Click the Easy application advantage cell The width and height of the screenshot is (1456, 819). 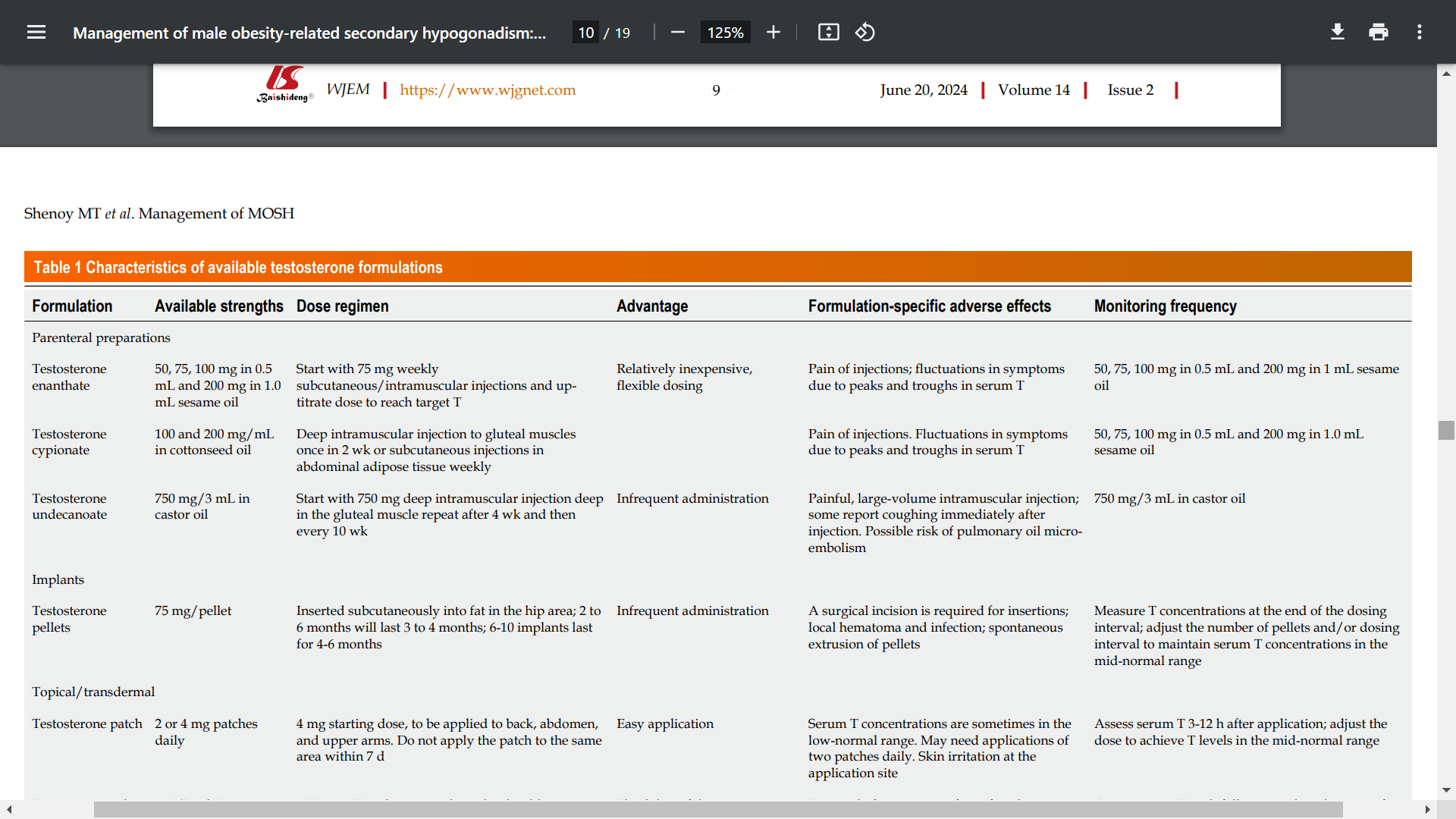(665, 724)
